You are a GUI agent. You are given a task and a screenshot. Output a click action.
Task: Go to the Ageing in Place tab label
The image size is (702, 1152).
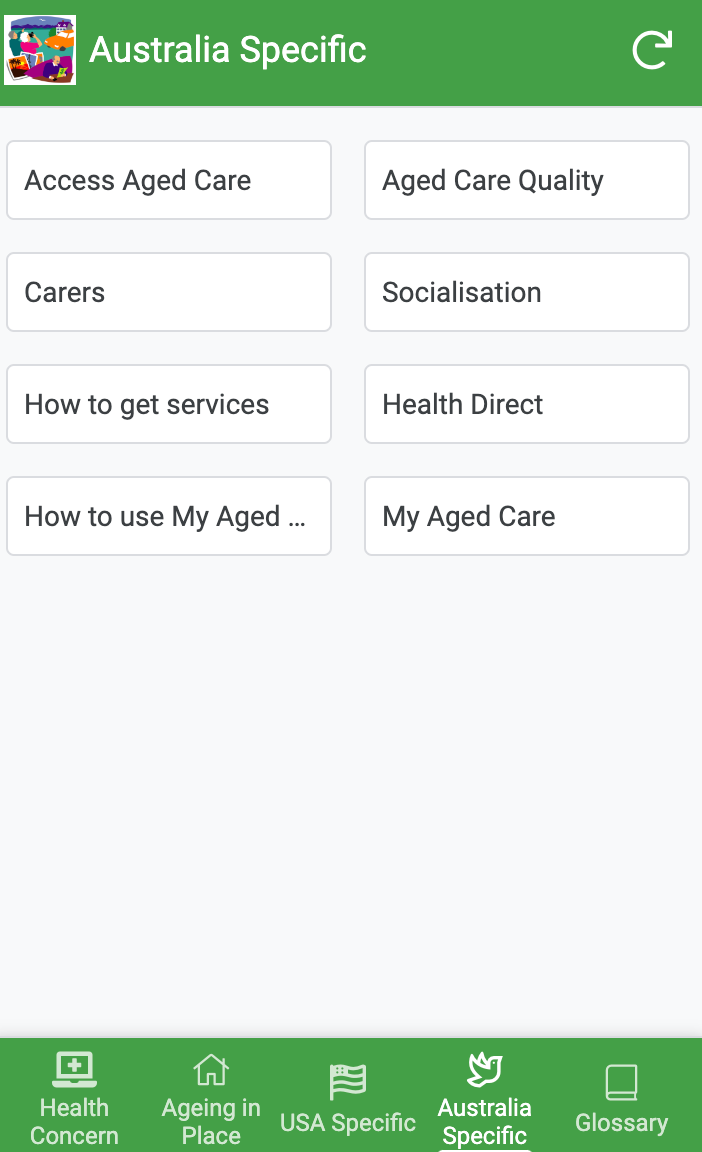pyautogui.click(x=211, y=1122)
